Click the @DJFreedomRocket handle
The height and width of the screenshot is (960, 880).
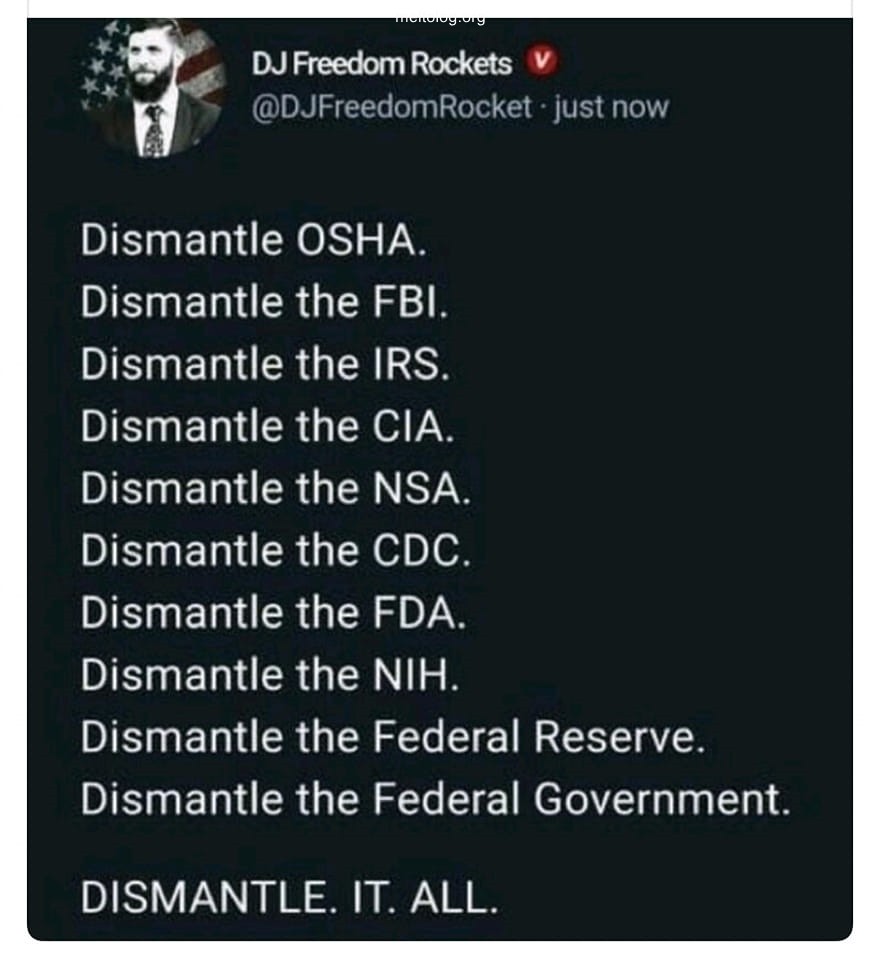tap(391, 107)
